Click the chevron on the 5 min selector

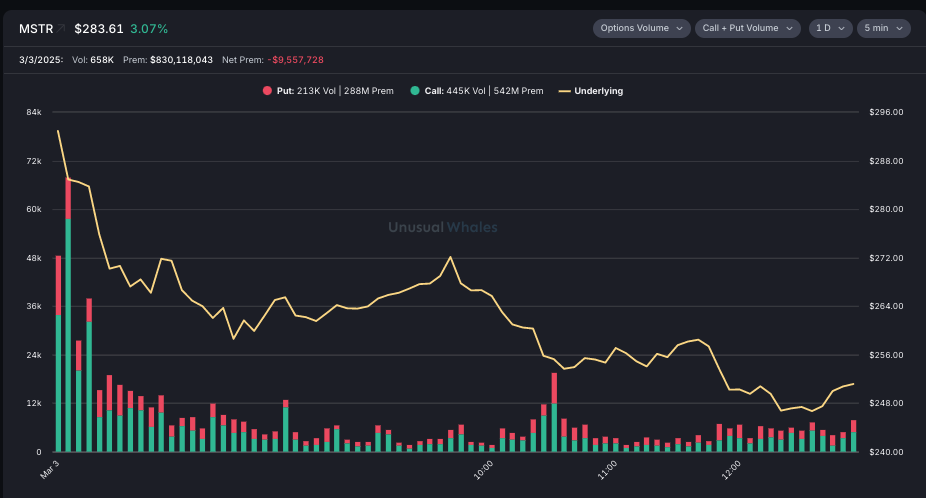[901, 29]
